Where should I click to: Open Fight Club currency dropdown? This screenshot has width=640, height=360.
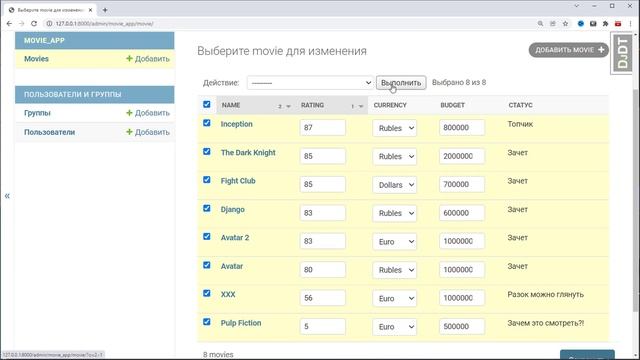tap(394, 185)
